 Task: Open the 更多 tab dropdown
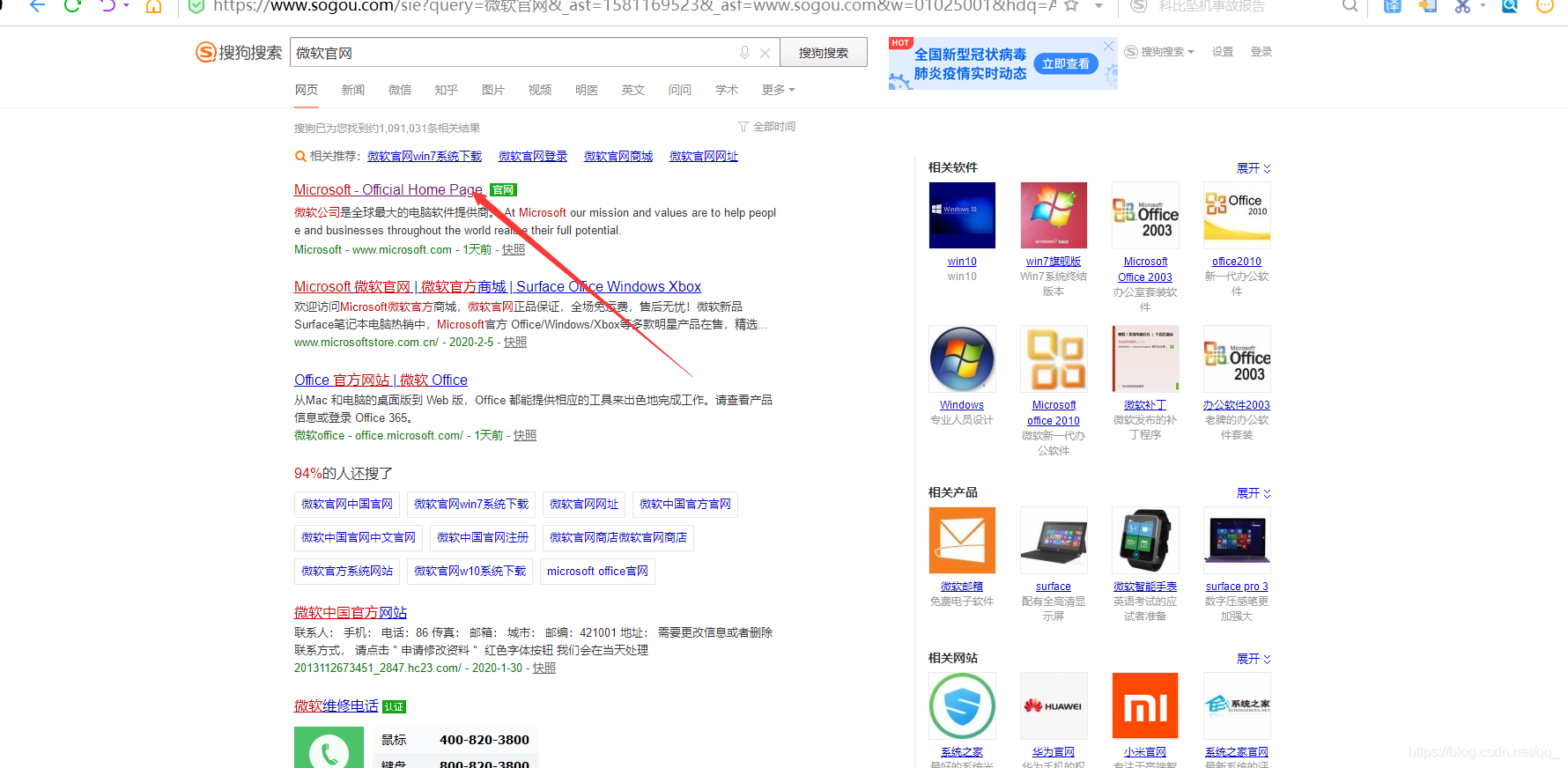point(779,90)
